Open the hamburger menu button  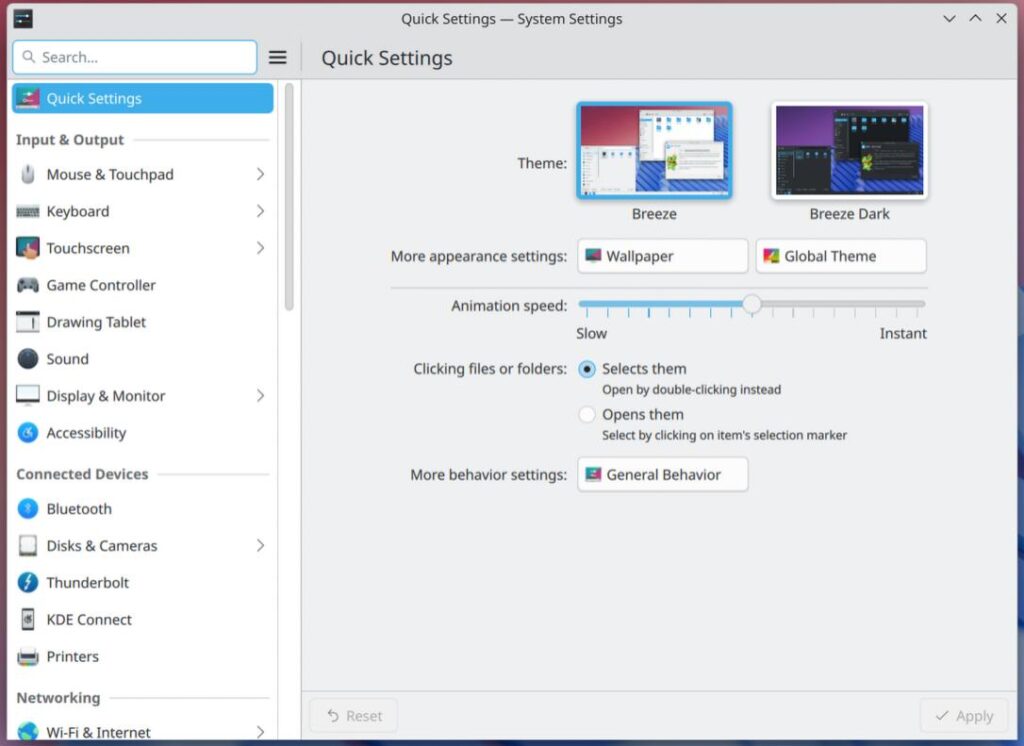[278, 57]
